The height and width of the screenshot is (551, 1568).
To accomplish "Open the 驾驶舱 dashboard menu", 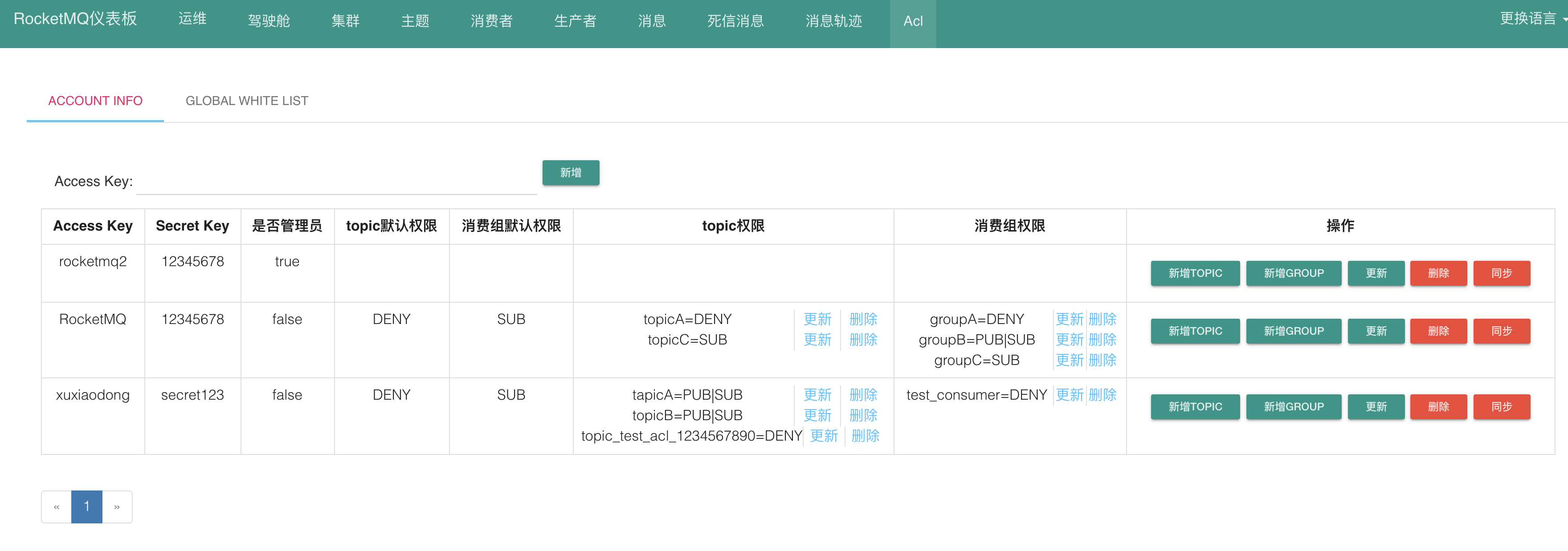I will [269, 21].
